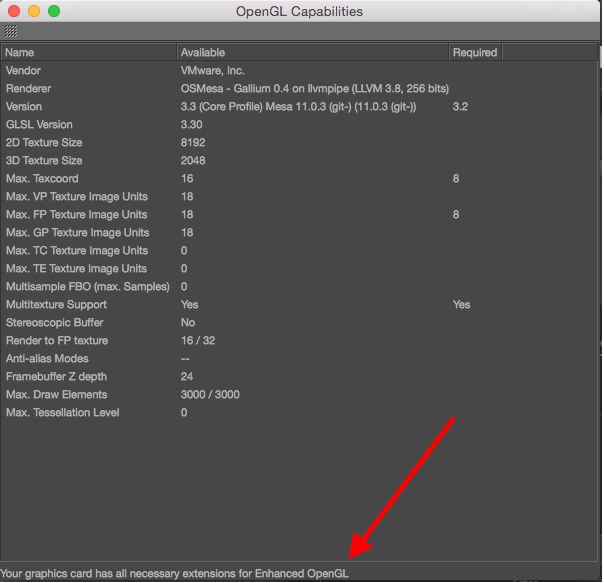Select the Max. Texcoord label

[x=42, y=178]
